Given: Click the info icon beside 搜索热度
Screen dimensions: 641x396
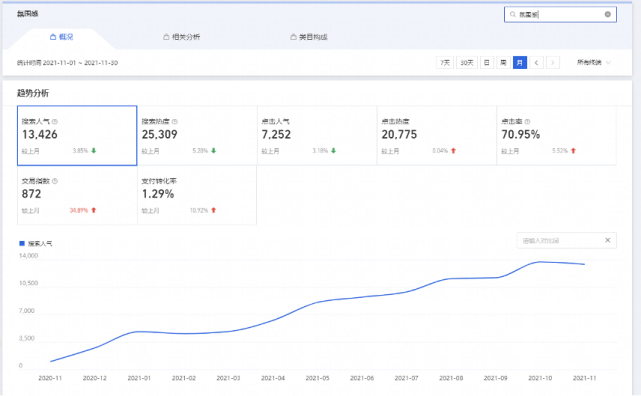Looking at the screenshot, I should [x=175, y=121].
